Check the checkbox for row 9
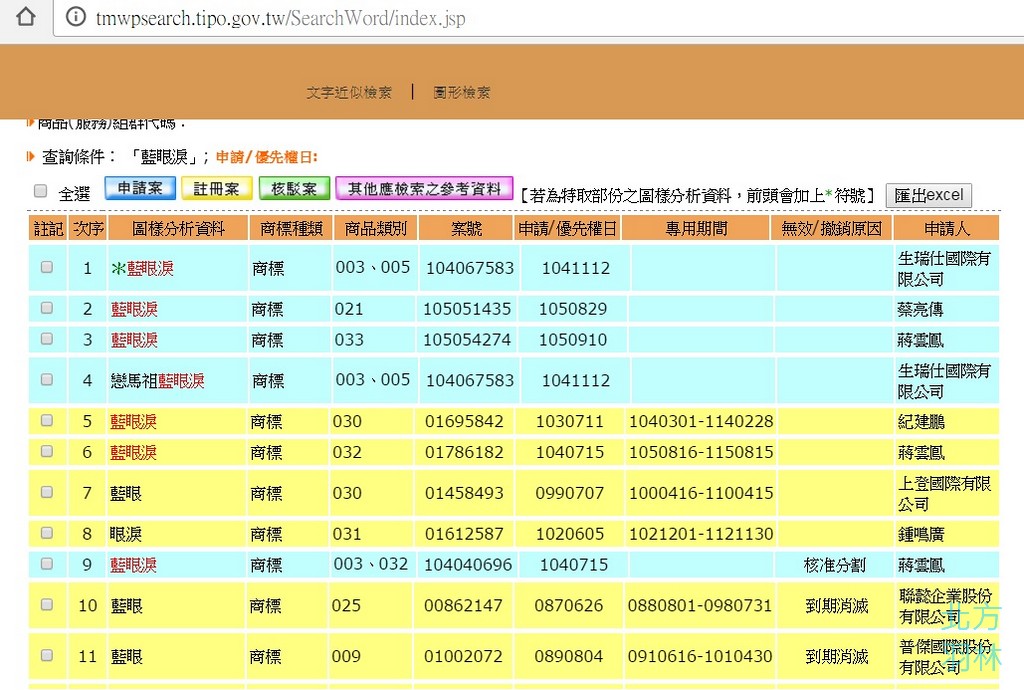 pos(47,563)
